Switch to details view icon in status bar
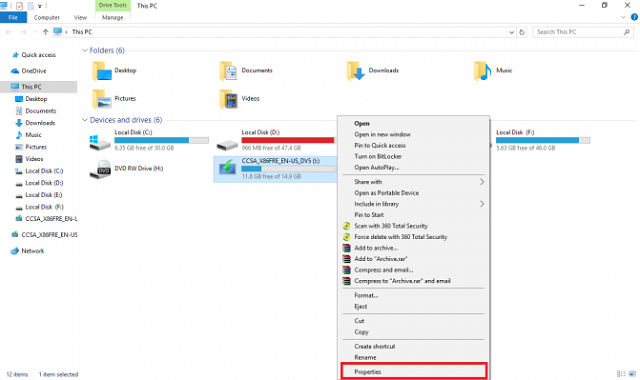Screen dimensions: 640x380 pos(621,373)
